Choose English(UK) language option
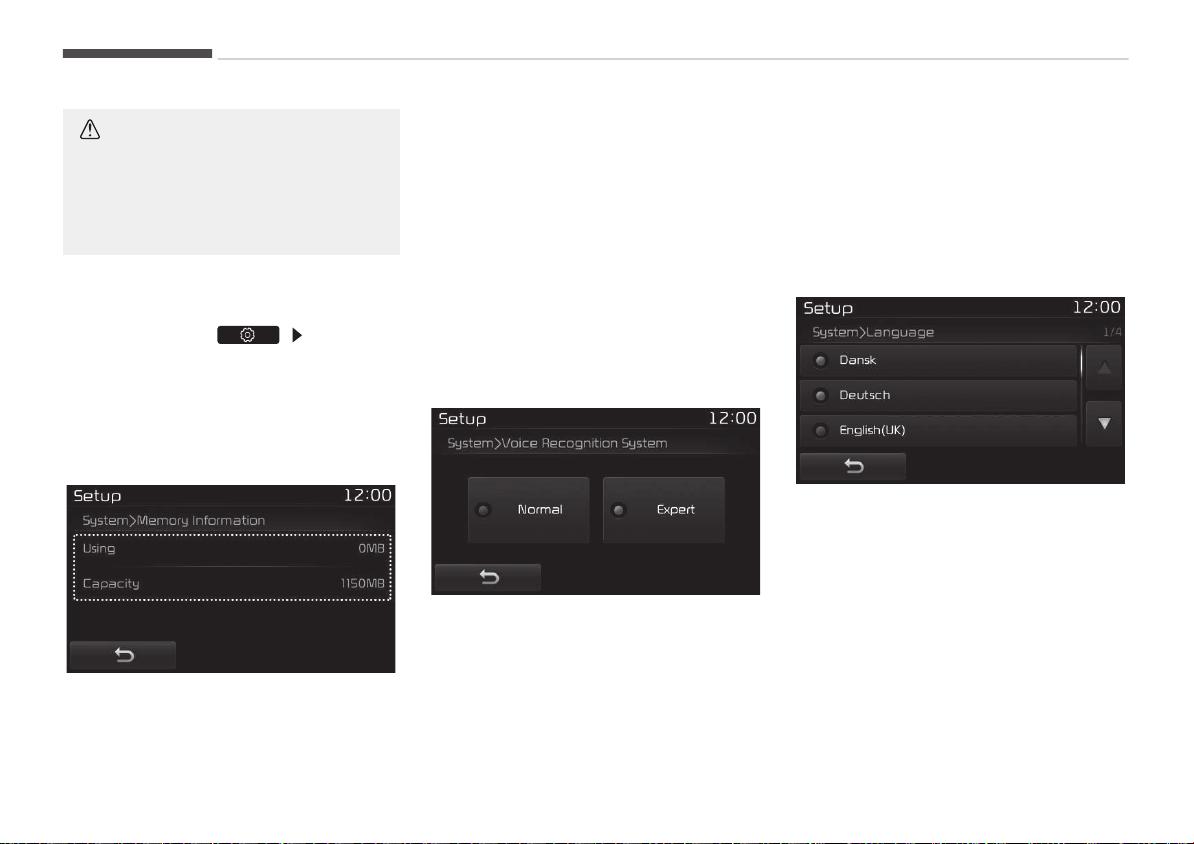This screenshot has height=844, width=1194. (938, 430)
